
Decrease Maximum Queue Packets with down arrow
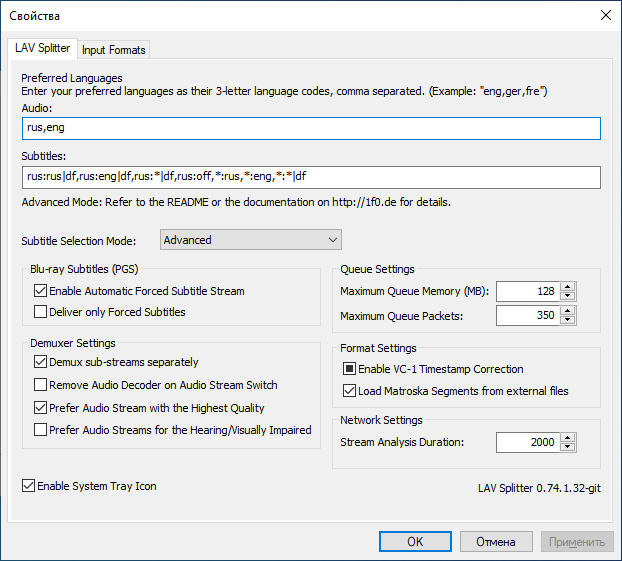pyautogui.click(x=568, y=321)
